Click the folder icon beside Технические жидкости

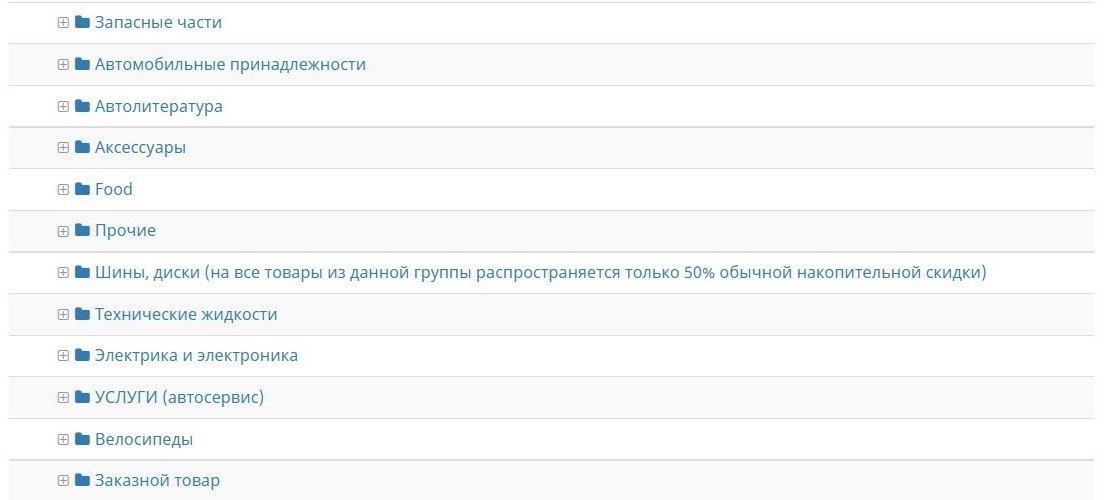tap(82, 314)
